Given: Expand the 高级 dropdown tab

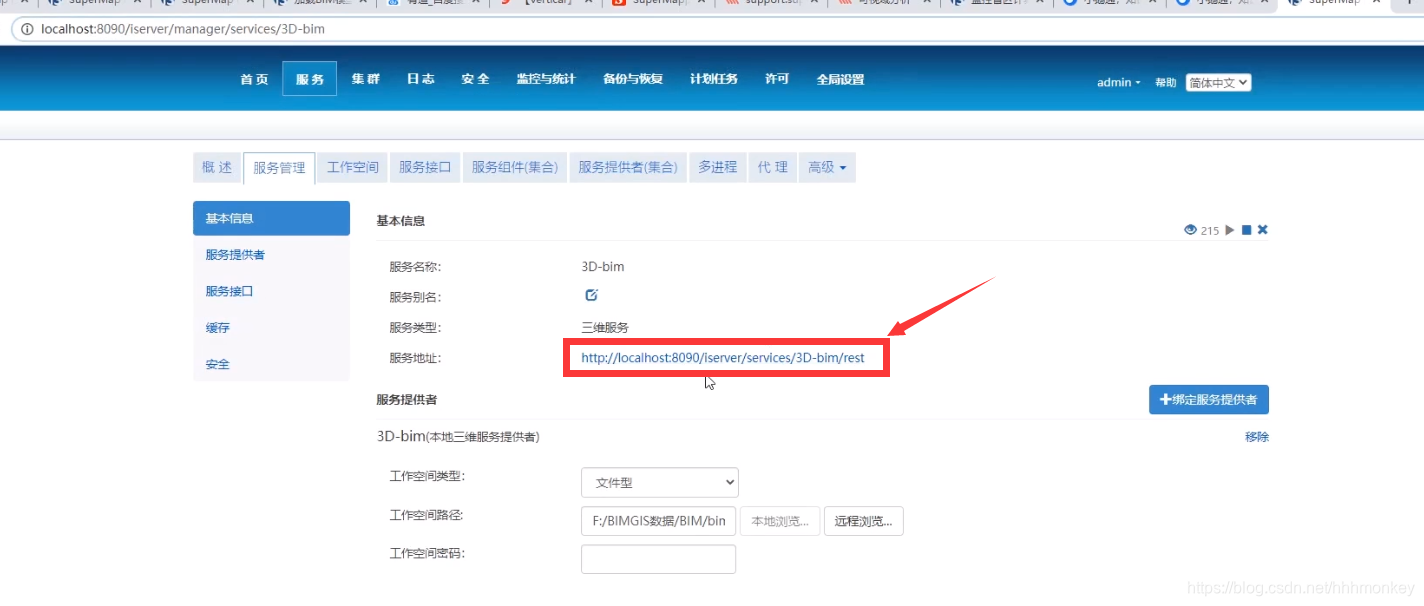Looking at the screenshot, I should coord(827,167).
